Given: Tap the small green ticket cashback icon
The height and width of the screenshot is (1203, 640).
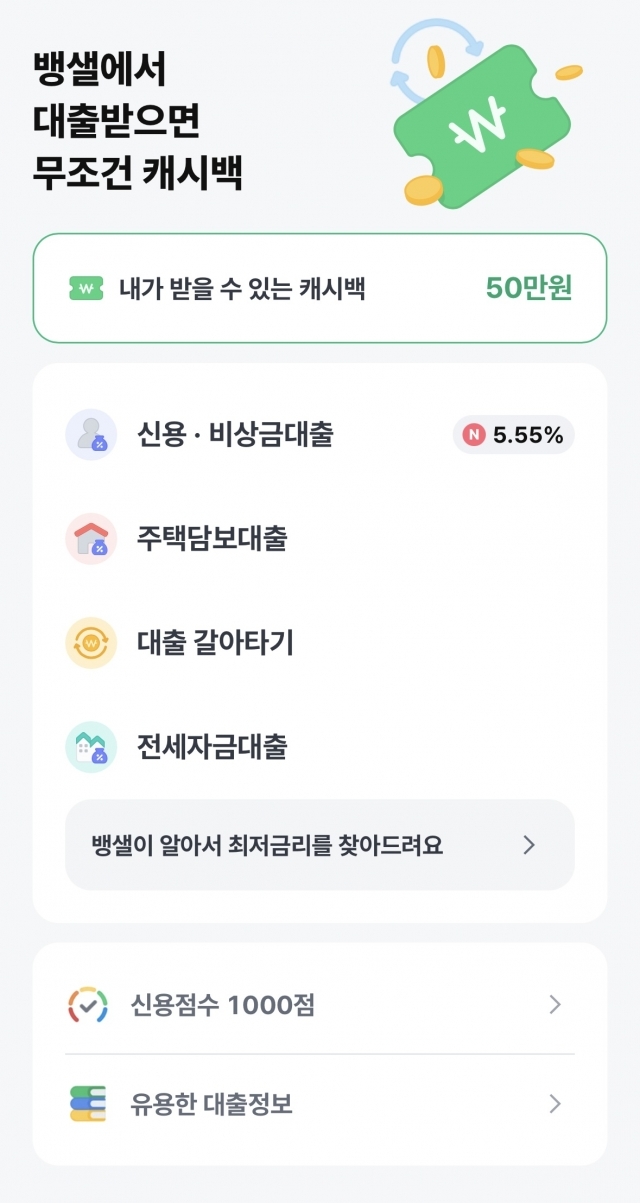Looking at the screenshot, I should [x=86, y=289].
